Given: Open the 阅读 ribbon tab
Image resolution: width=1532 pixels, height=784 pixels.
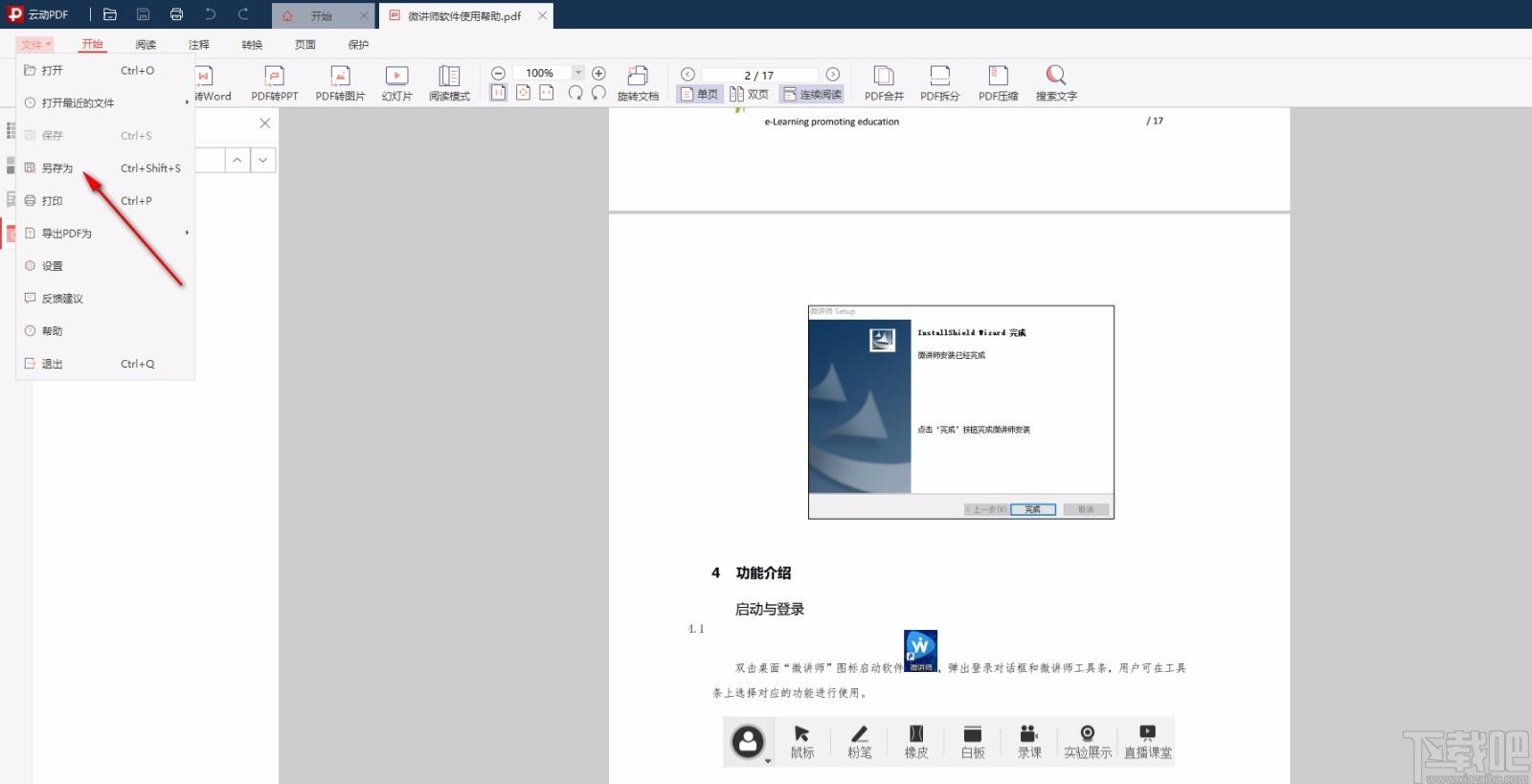Looking at the screenshot, I should [146, 45].
